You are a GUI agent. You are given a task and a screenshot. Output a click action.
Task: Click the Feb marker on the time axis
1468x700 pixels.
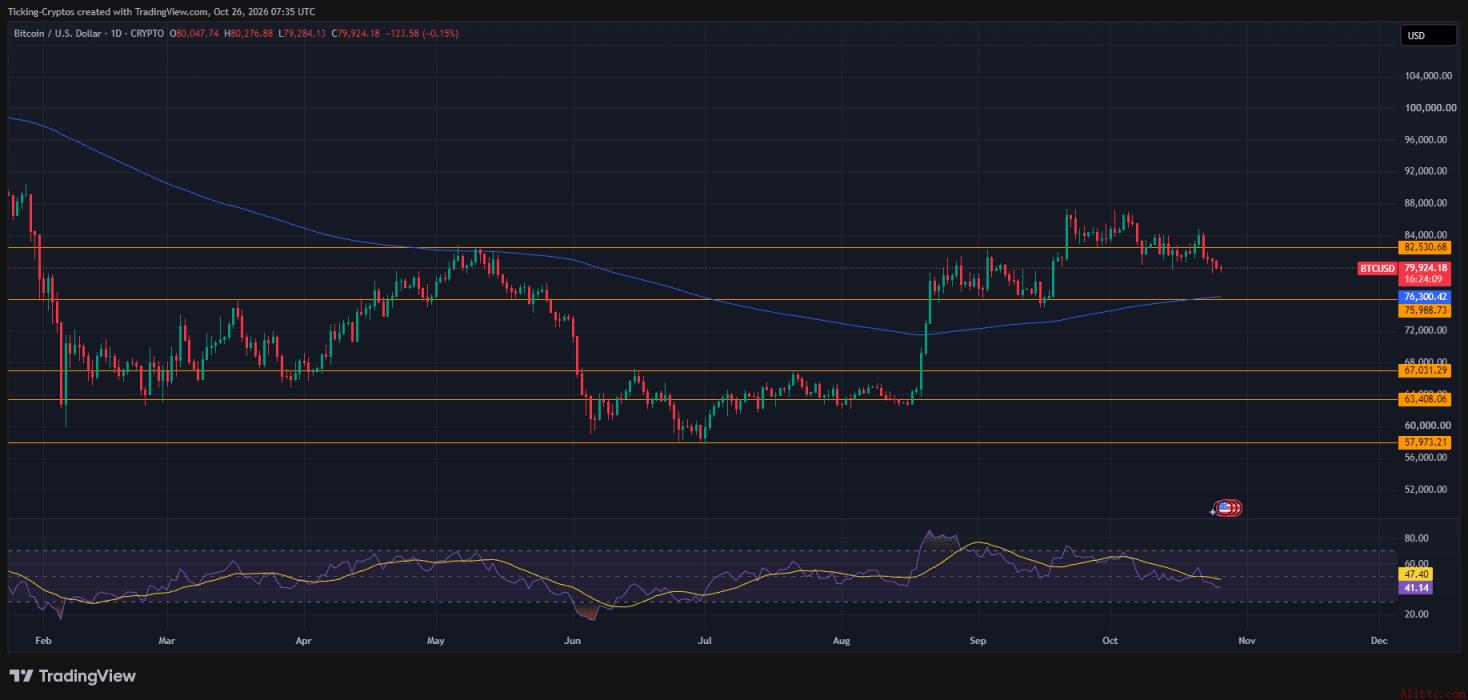[x=42, y=639]
